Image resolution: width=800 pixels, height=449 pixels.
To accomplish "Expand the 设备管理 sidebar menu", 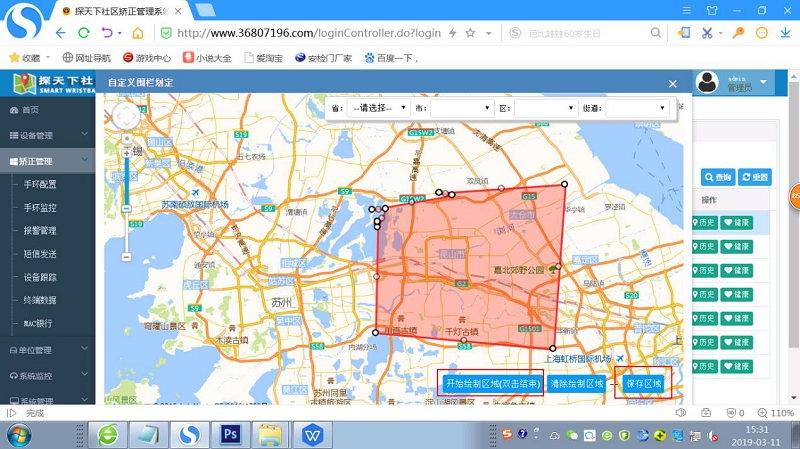I will click(x=45, y=135).
